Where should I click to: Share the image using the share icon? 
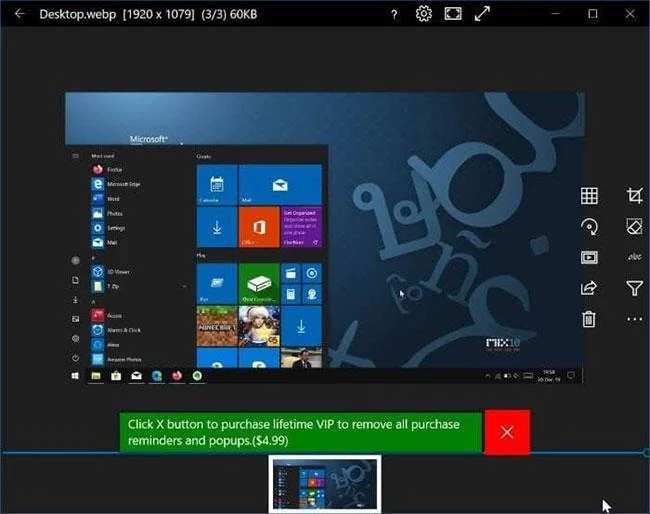coord(589,288)
